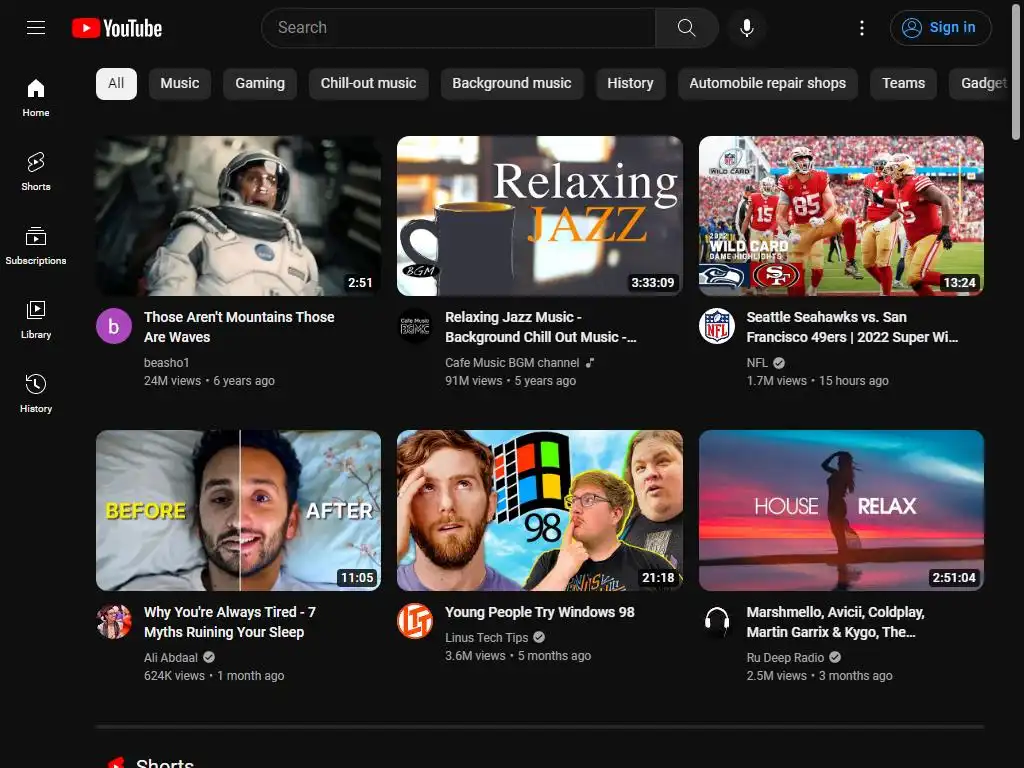Viewport: 1024px width, 768px height.
Task: Open the Ali Abdaal channel avatar
Action: (114, 621)
